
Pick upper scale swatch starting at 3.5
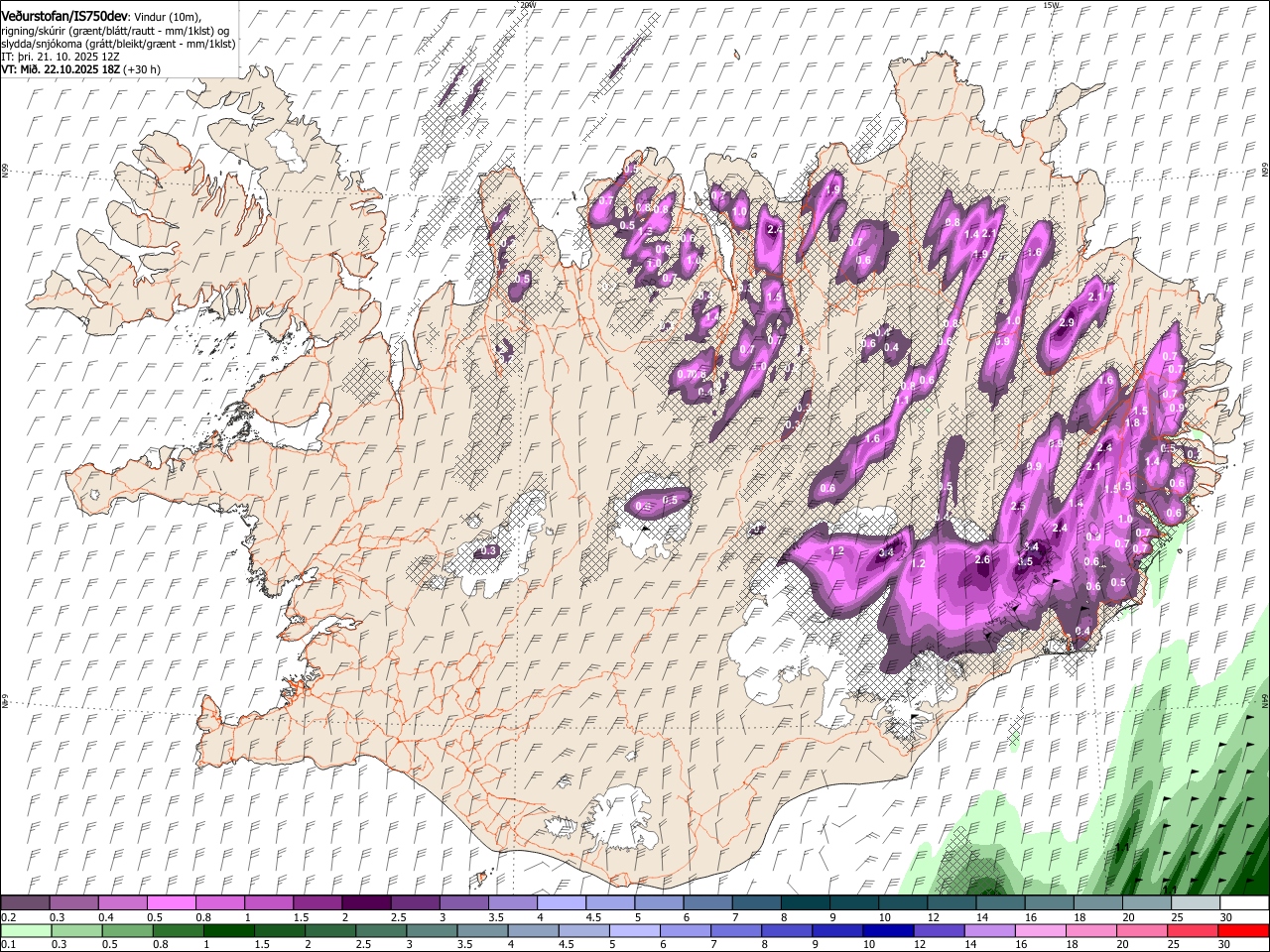tap(513, 903)
